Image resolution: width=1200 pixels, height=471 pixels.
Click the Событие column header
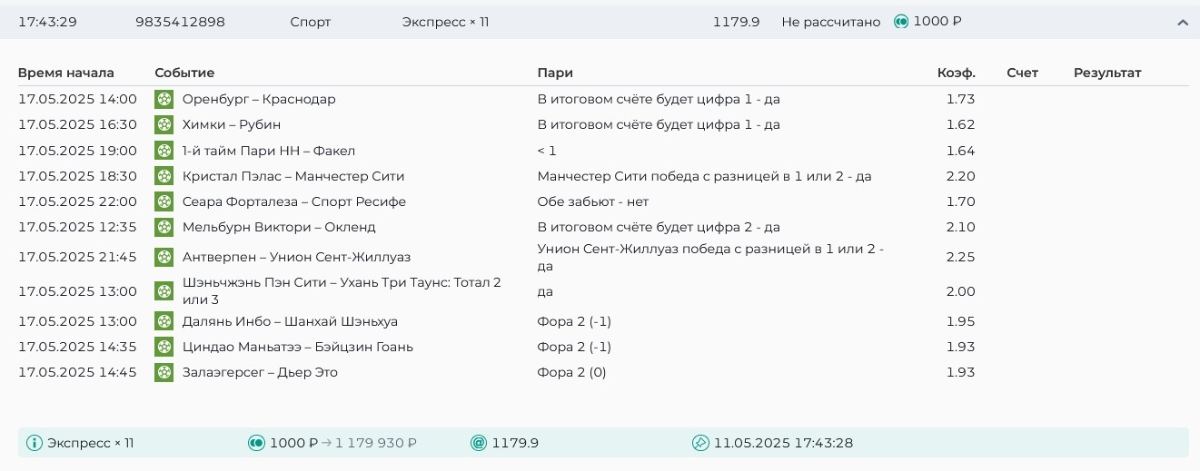point(184,73)
